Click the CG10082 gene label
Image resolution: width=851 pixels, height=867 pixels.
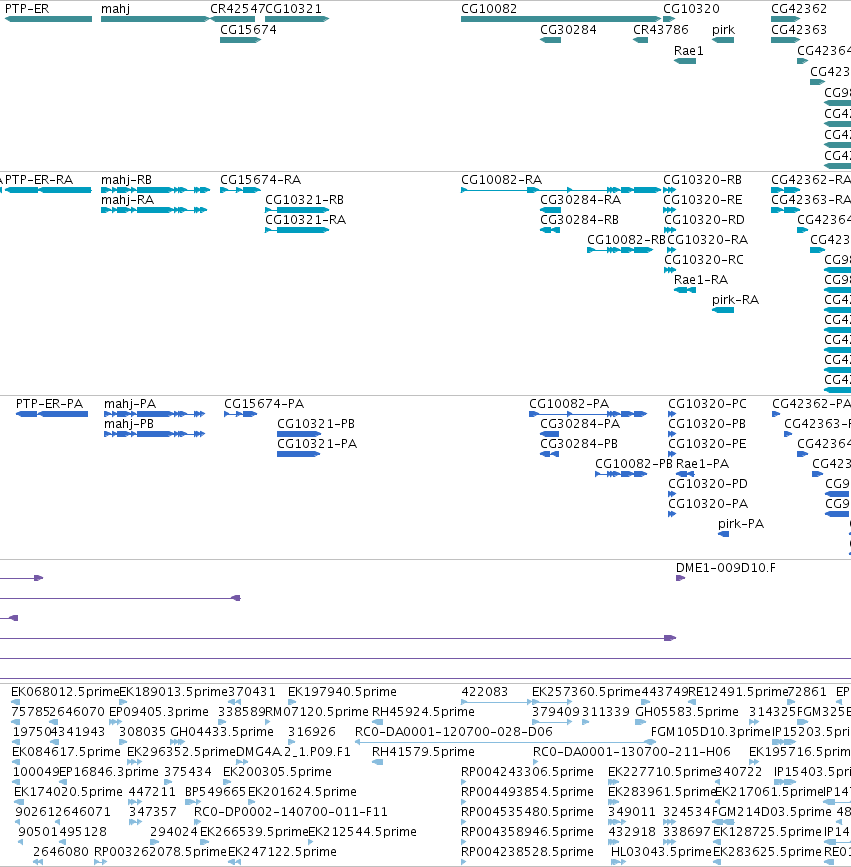[489, 9]
